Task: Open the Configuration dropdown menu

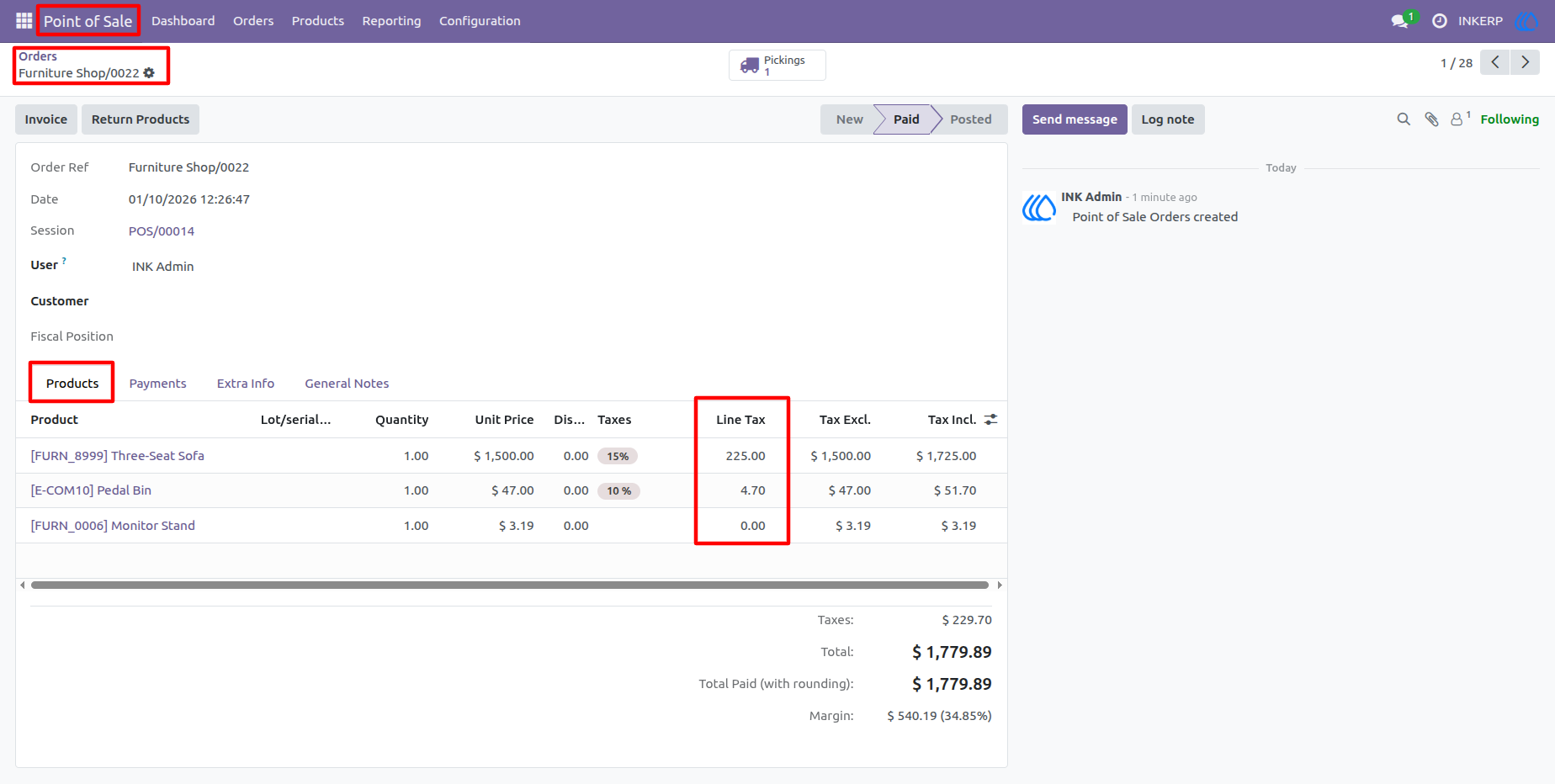Action: pyautogui.click(x=480, y=21)
